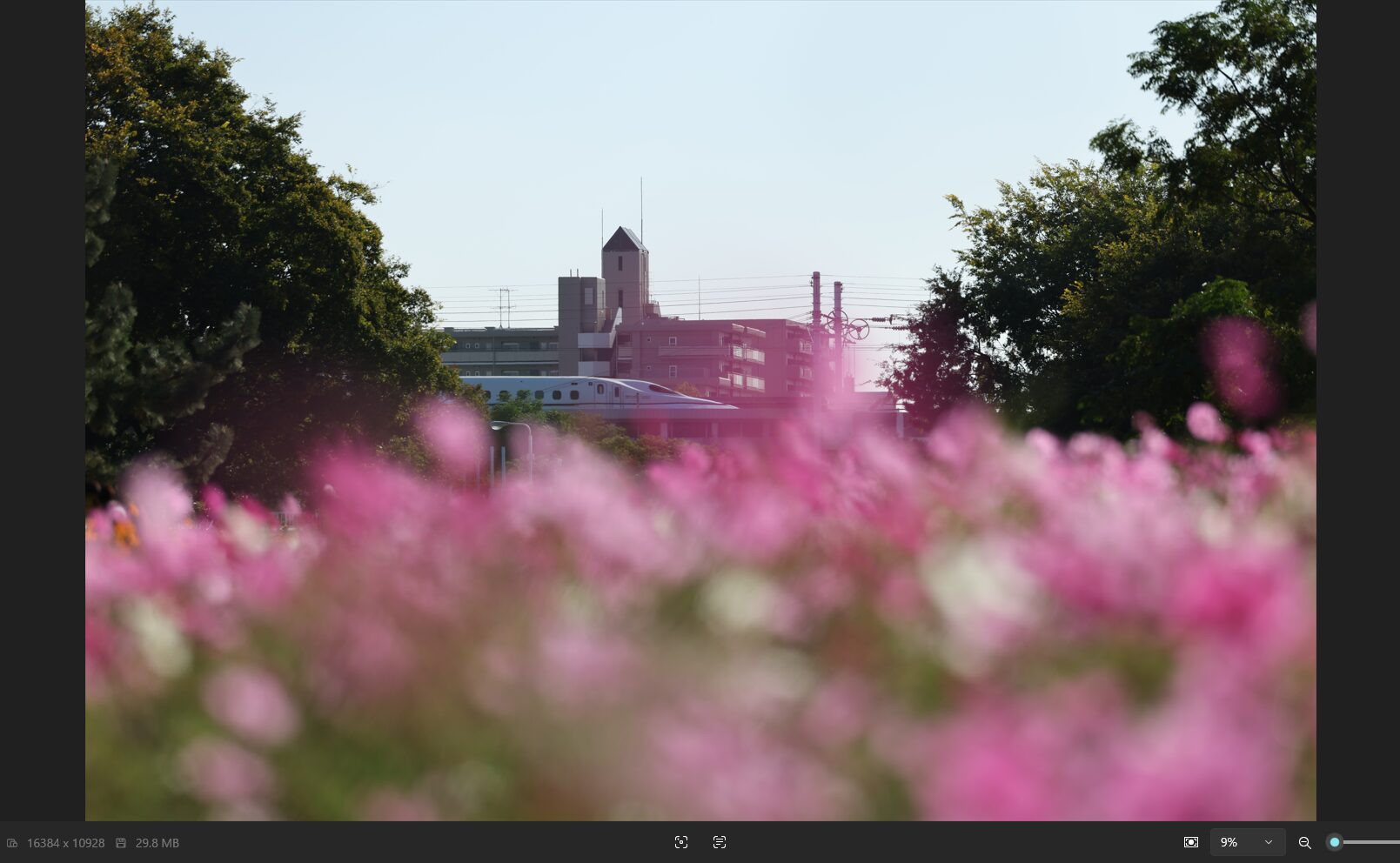Viewport: 1400px width, 863px height.
Task: Click the zoom out magnifier icon
Action: coord(1304,842)
